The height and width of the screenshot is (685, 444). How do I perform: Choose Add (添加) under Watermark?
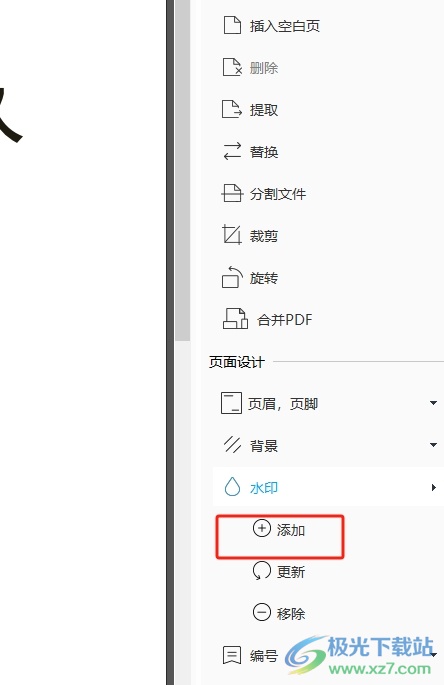tap(279, 529)
